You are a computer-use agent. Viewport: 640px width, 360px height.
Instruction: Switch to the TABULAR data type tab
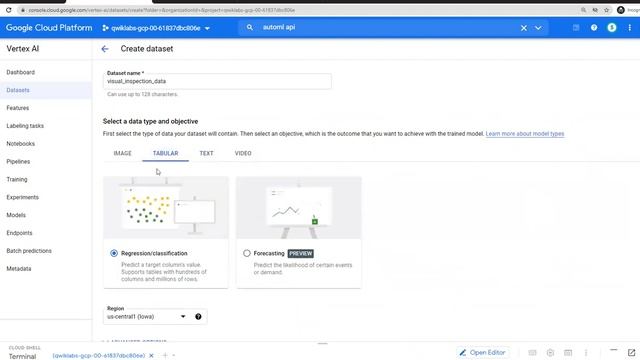(x=165, y=153)
